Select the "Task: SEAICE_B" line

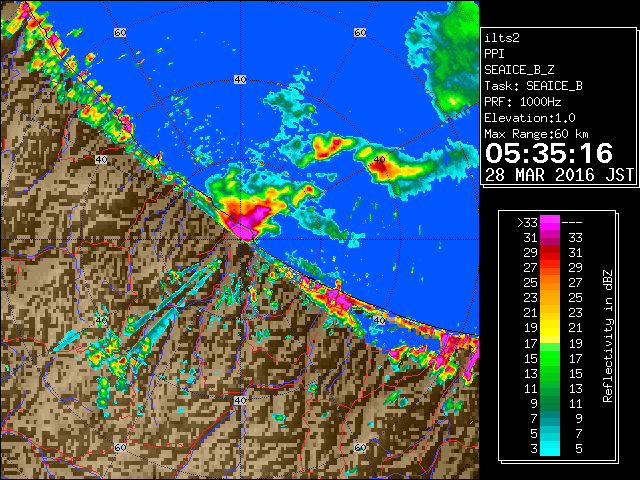[533, 86]
